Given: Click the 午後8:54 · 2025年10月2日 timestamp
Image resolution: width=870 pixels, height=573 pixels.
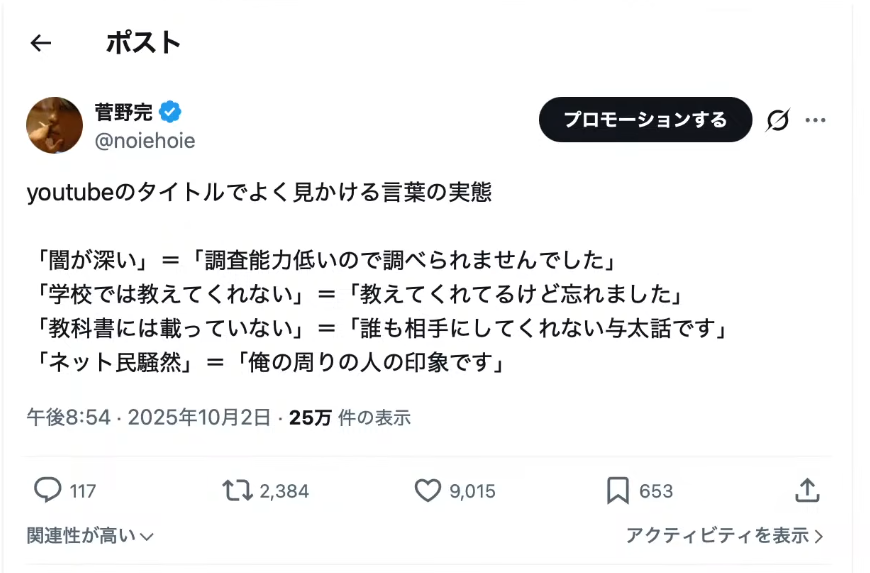Looking at the screenshot, I should click(149, 418).
